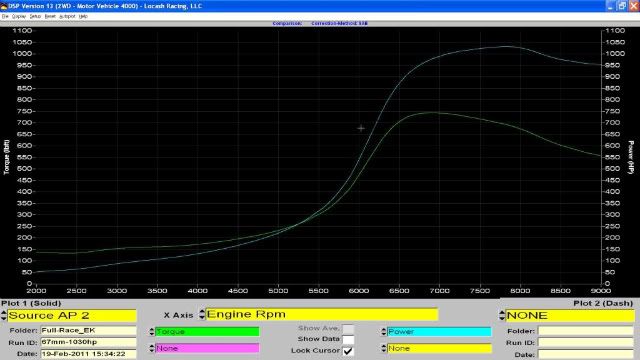Open the Engine Rpm X axis selector
Screen dimensions: 640x360
[322, 314]
